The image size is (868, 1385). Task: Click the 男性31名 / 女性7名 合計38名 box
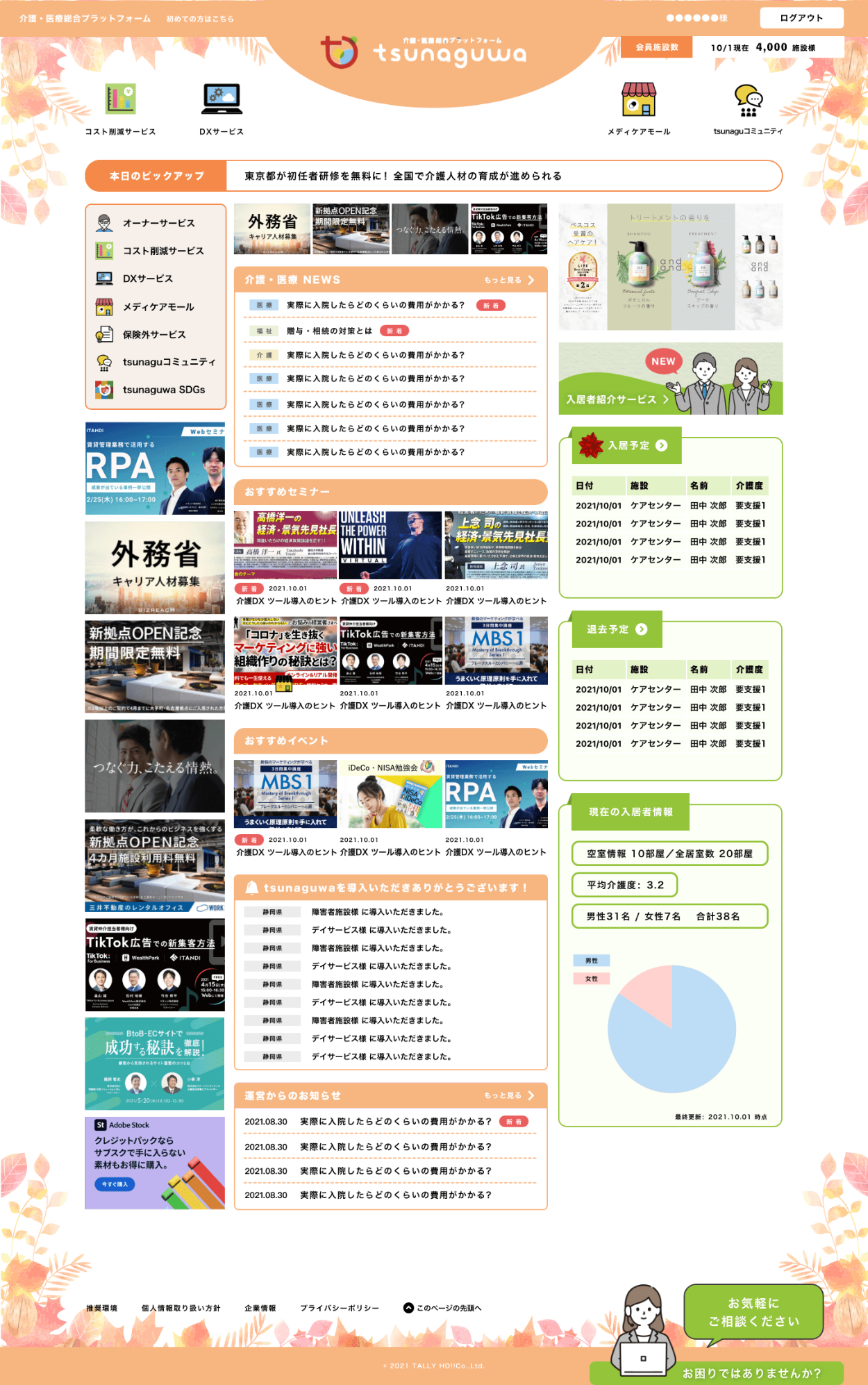click(670, 916)
